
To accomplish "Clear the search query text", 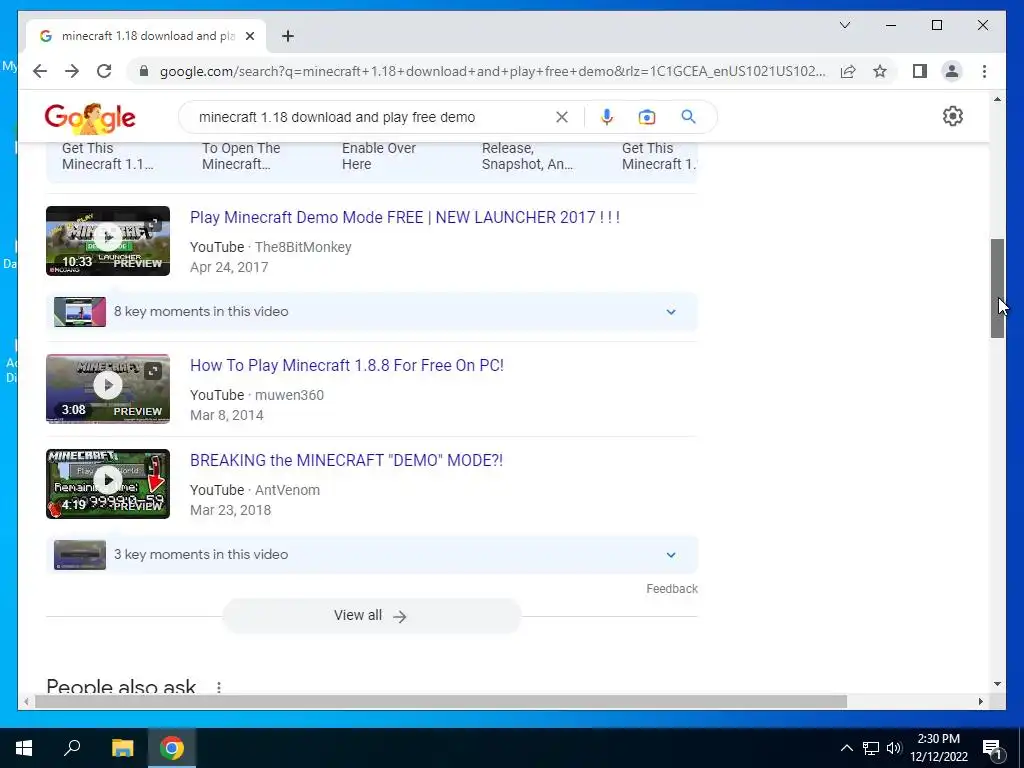I will click(x=562, y=117).
